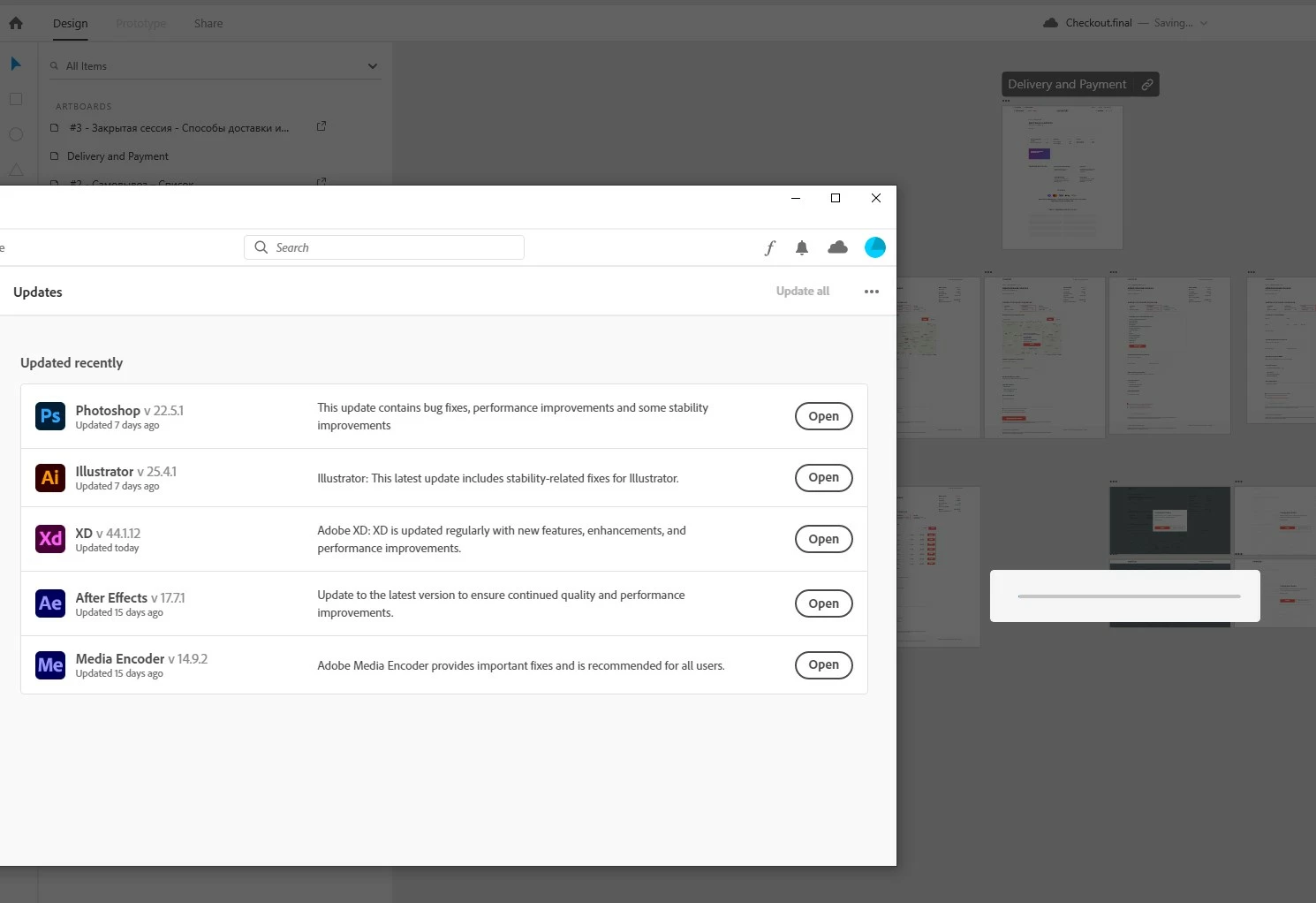1316x903 pixels.
Task: Expand the All Items dropdown chevron
Action: [373, 66]
